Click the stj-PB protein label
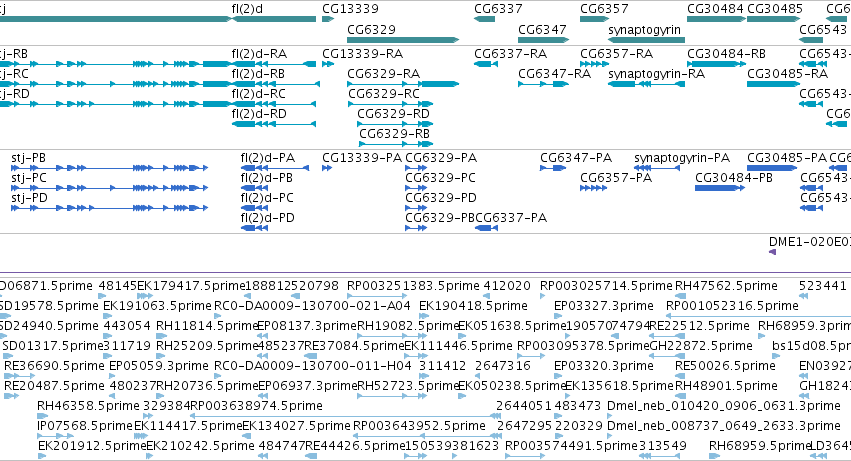 [28, 158]
